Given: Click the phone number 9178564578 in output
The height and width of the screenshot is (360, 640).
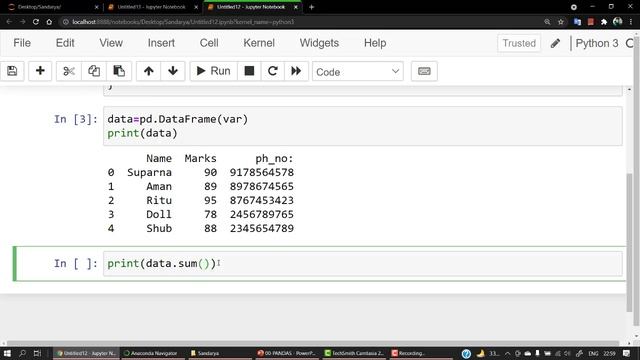Looking at the screenshot, I should click(x=262, y=173).
